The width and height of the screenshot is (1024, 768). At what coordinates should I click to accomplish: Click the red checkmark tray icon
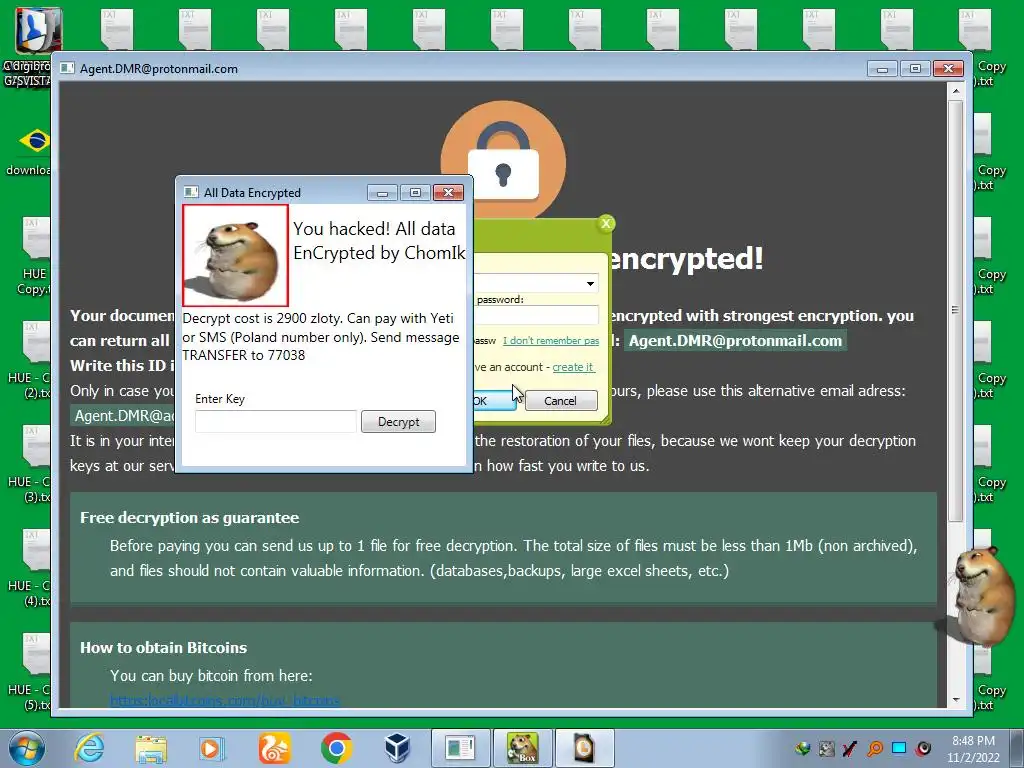850,749
